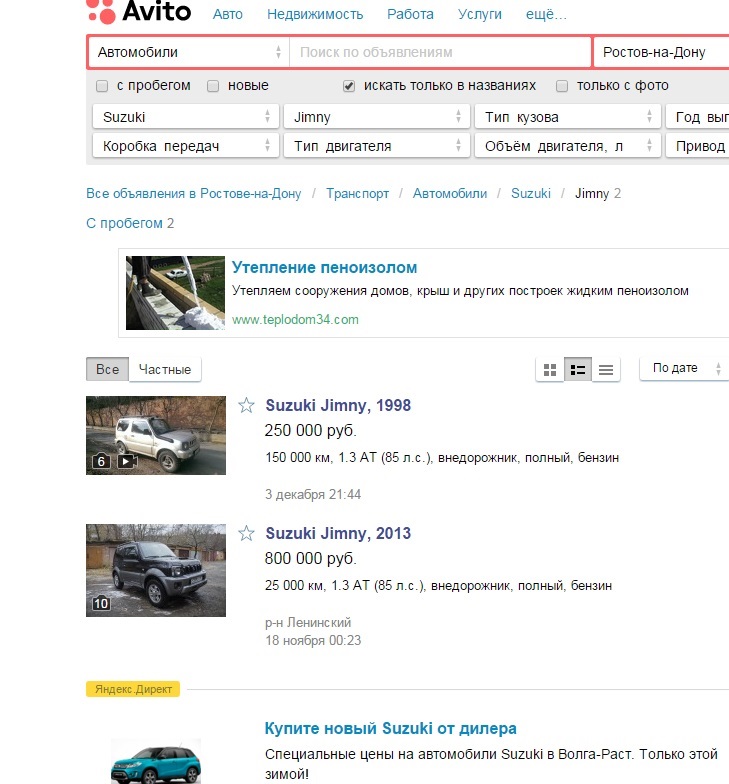Open the 'Год вып' year dropdown
729x784 pixels.
(x=698, y=117)
